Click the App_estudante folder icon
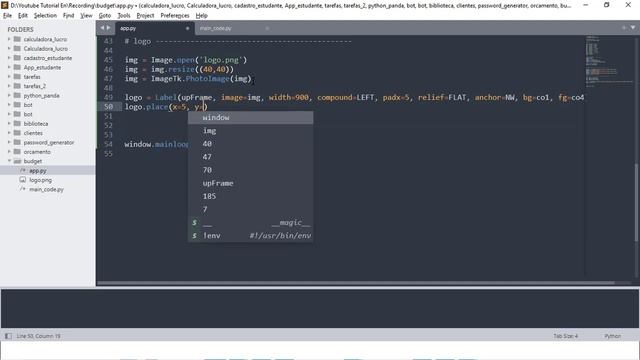The width and height of the screenshot is (640, 360). click(17, 67)
